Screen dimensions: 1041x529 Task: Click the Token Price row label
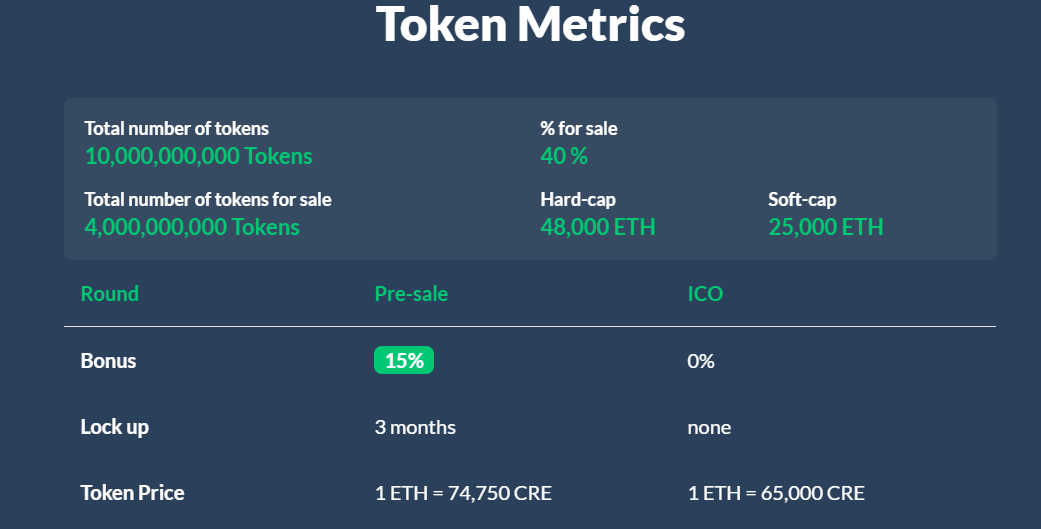click(x=132, y=492)
